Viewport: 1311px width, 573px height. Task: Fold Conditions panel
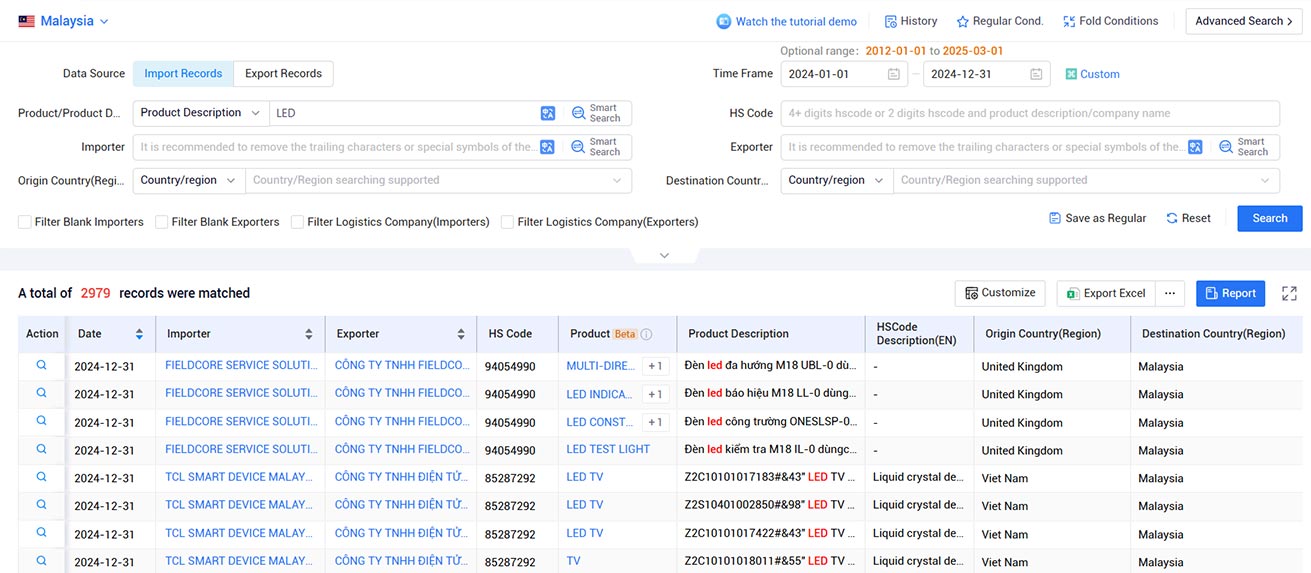coord(1110,21)
